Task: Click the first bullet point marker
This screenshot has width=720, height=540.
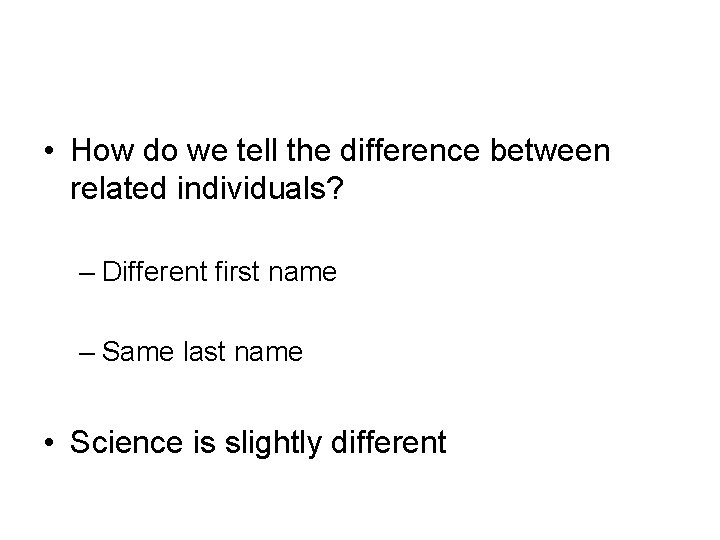Action: click(x=51, y=152)
